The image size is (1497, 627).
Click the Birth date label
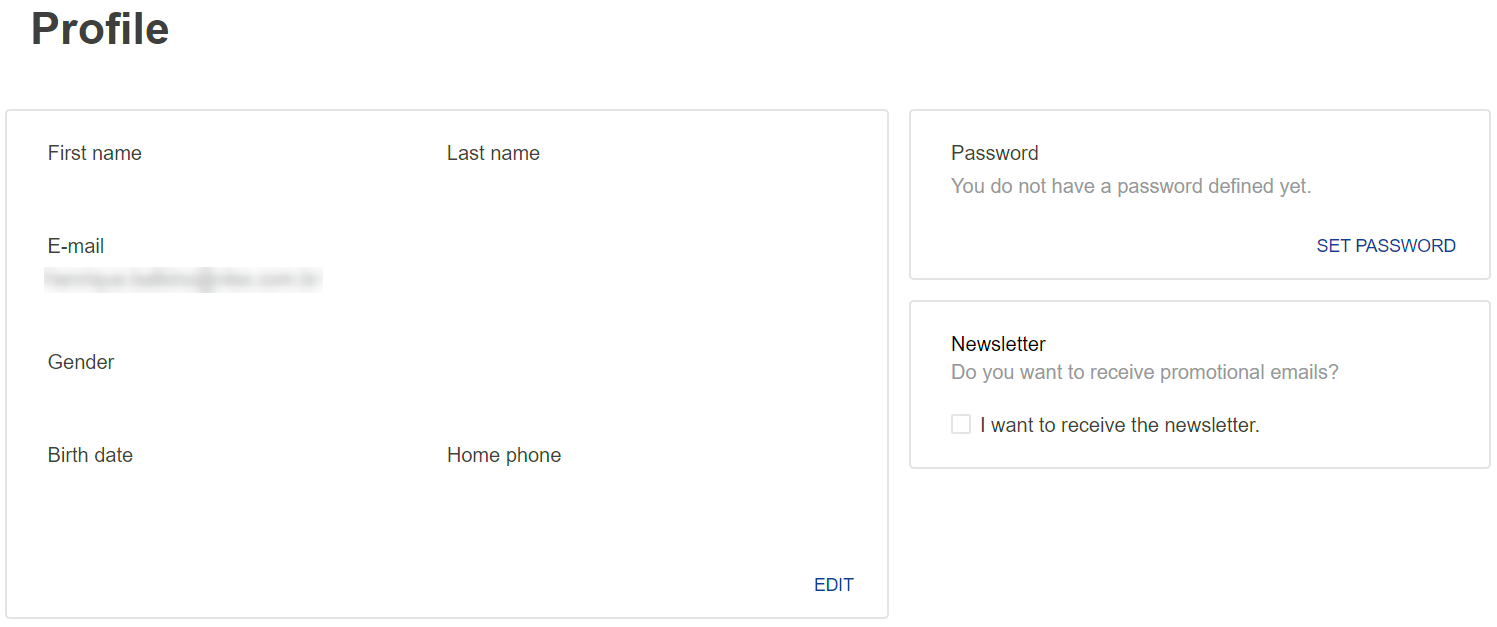point(90,455)
